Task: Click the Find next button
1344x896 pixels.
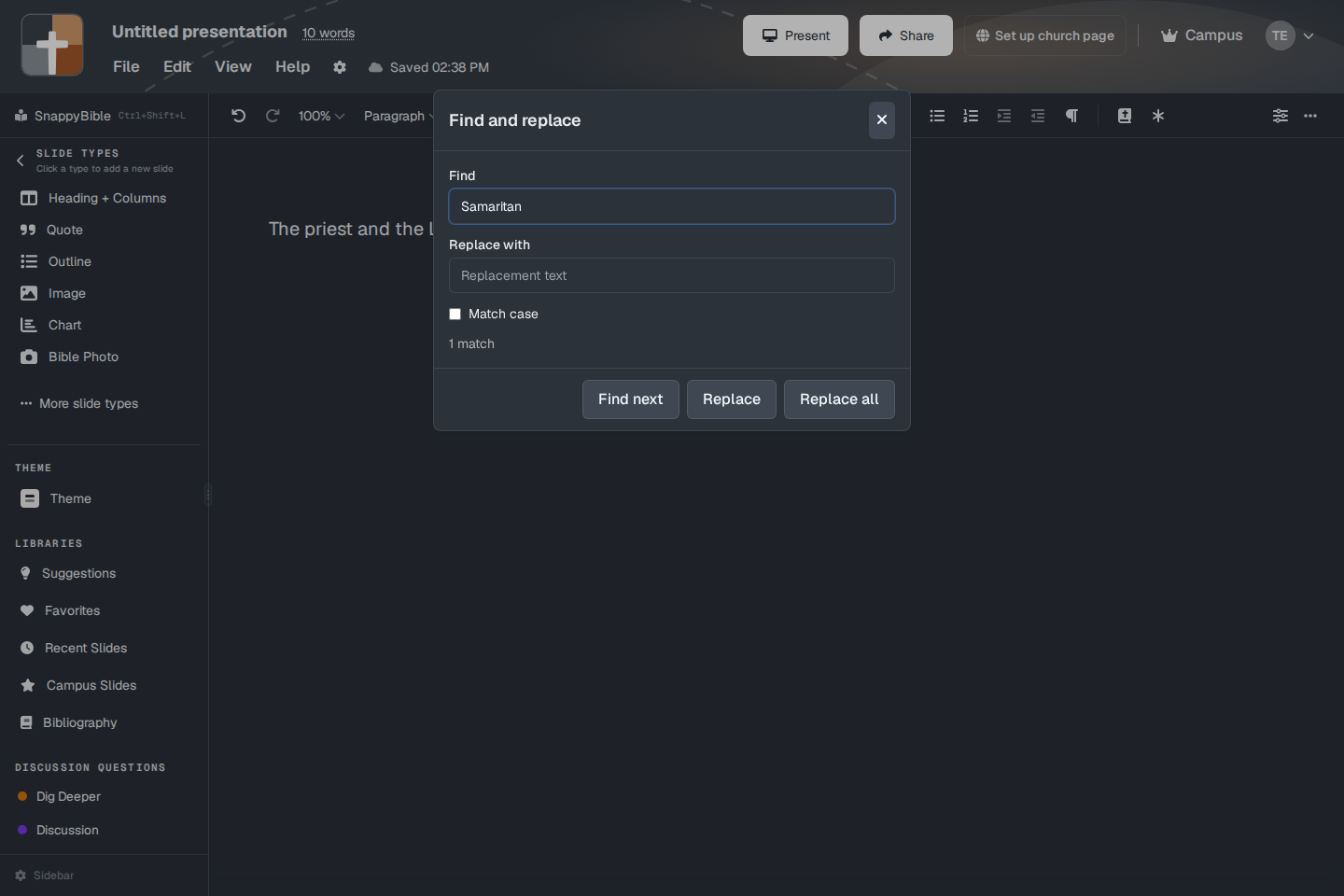Action: (631, 399)
